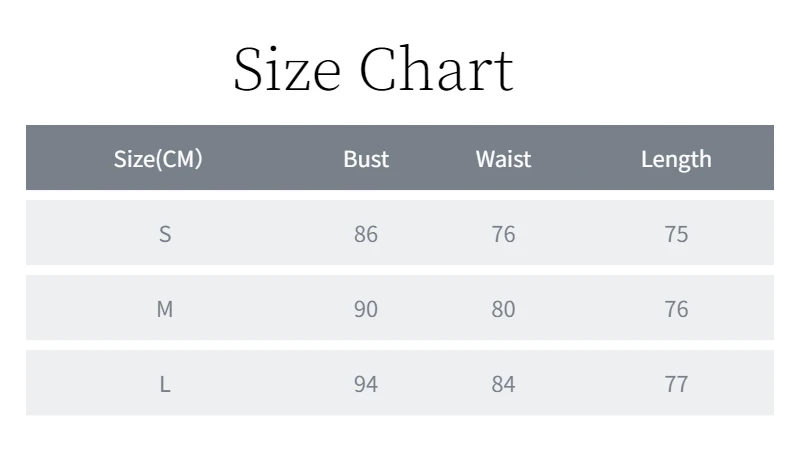Click the Size Chart title
This screenshot has height=450, width=800.
373,69
